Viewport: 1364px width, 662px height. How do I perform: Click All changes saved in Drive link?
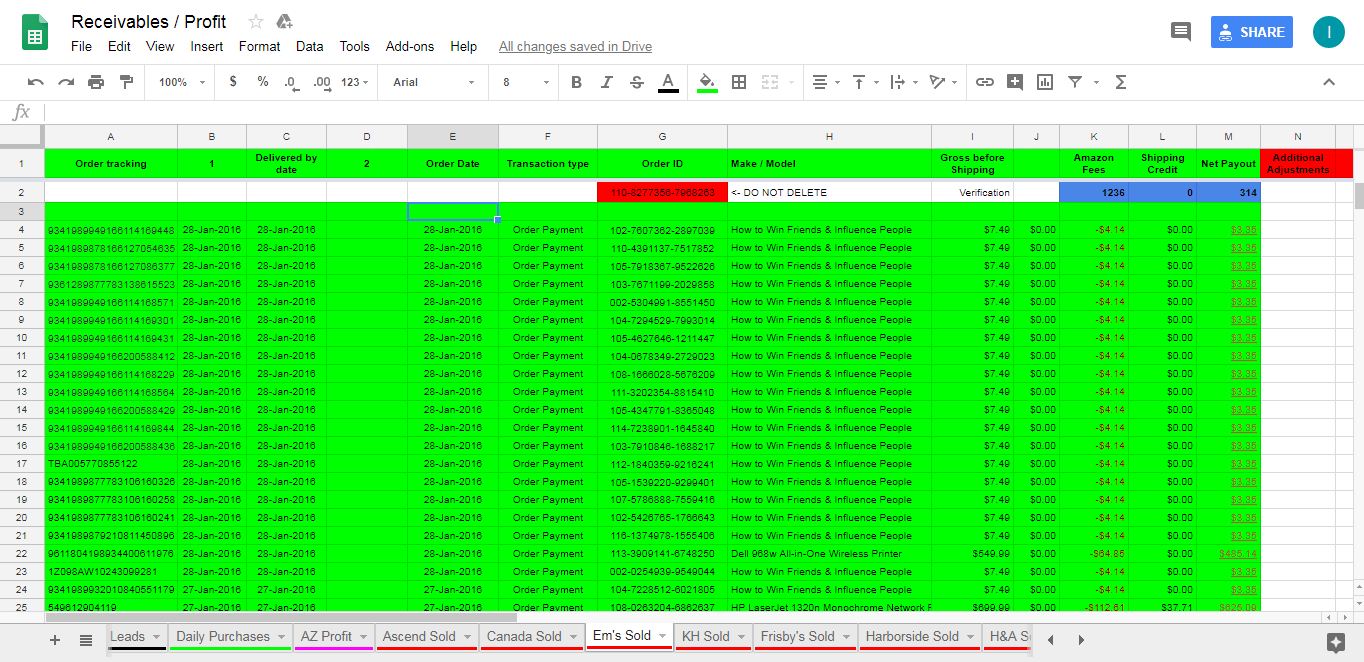click(575, 46)
